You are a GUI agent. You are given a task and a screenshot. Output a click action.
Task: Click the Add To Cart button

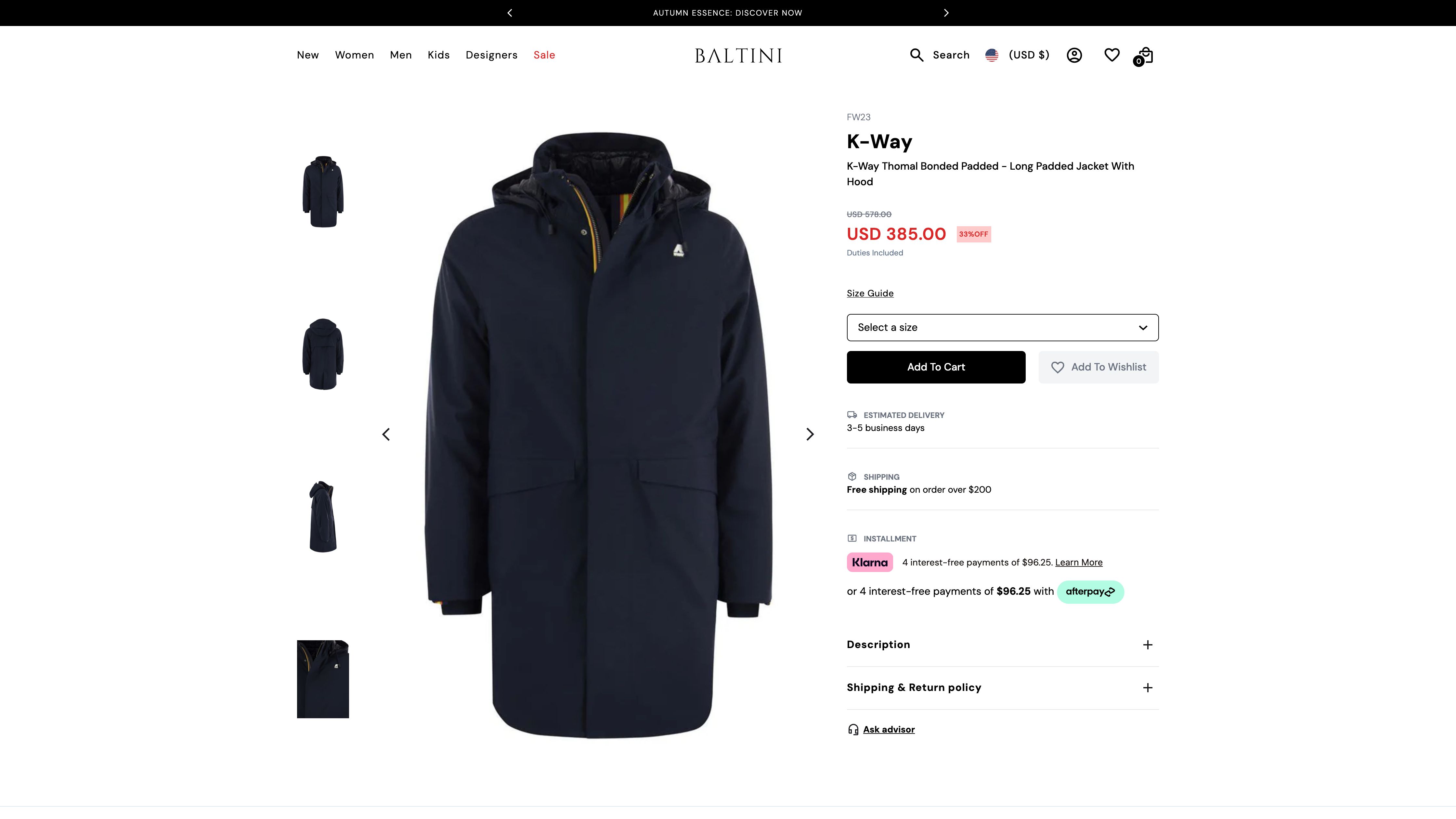click(x=935, y=367)
